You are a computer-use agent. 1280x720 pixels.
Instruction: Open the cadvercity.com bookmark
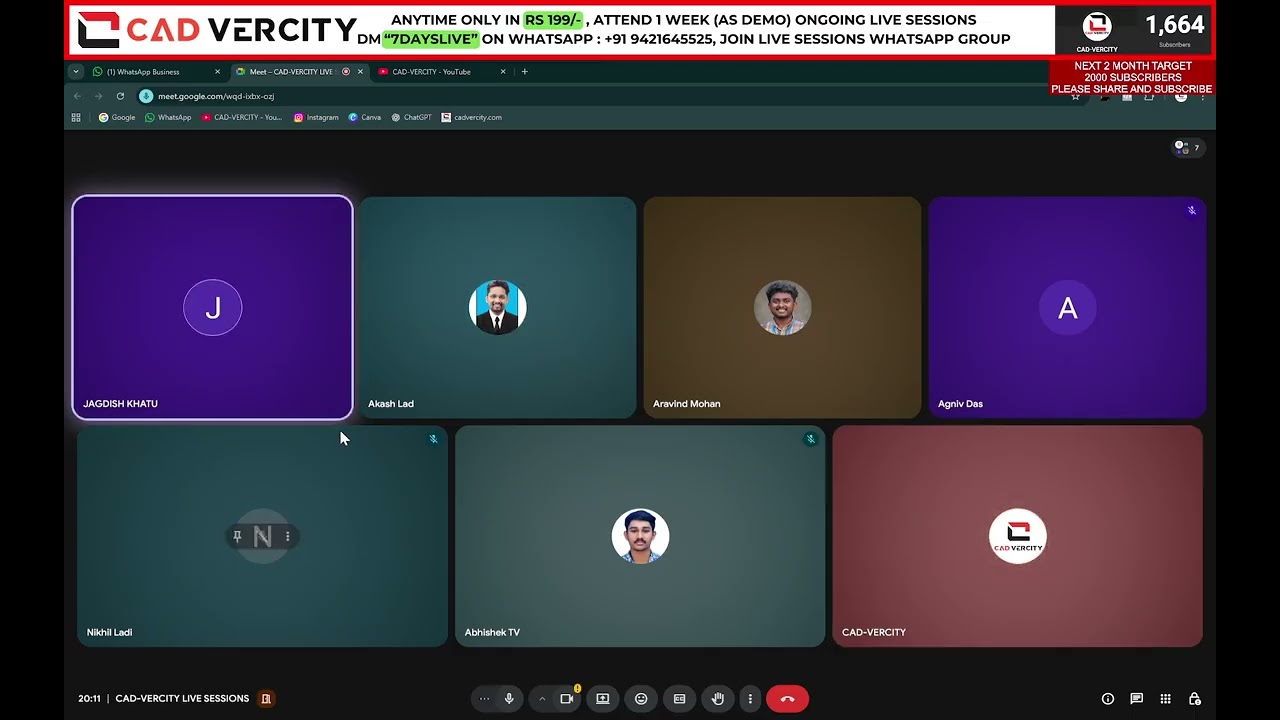(x=472, y=118)
